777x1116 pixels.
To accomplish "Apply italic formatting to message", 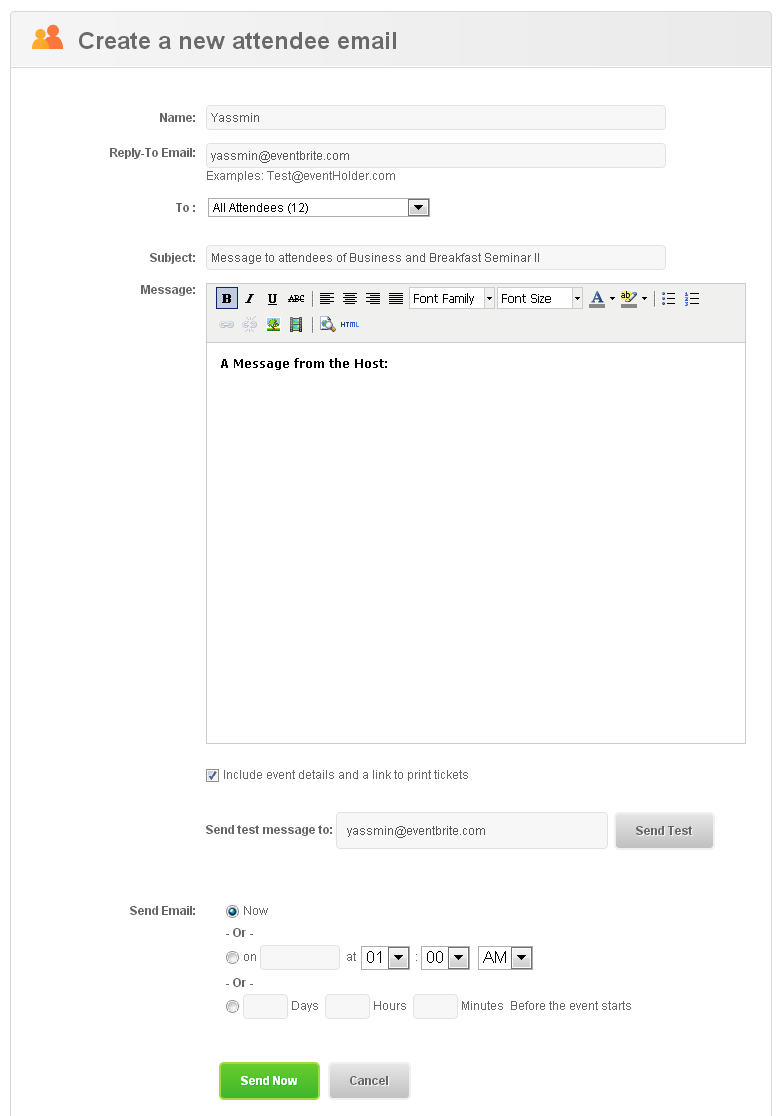I will pyautogui.click(x=249, y=299).
